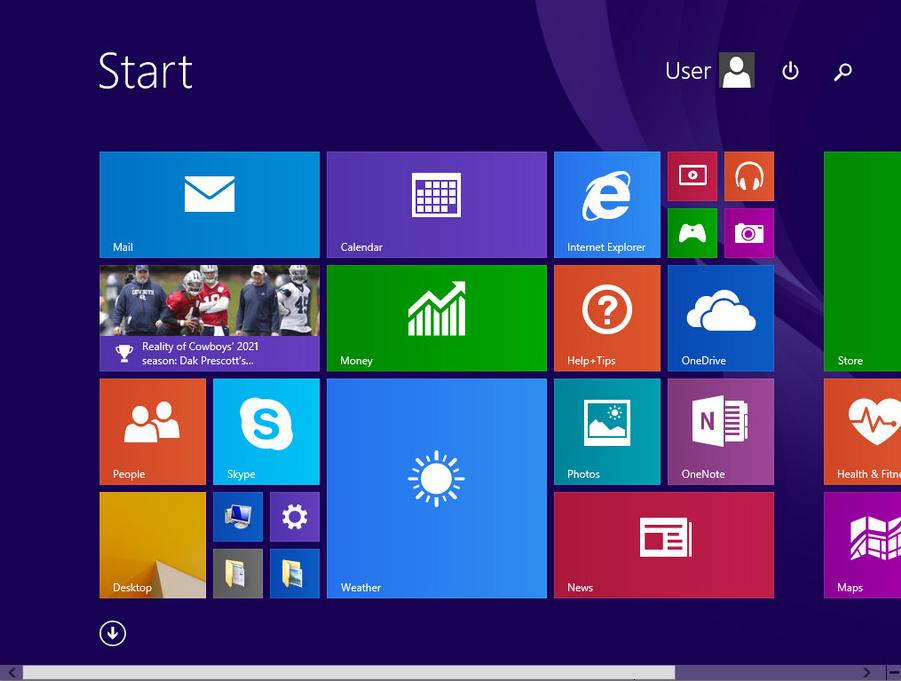Open the Calendar app

tap(436, 204)
